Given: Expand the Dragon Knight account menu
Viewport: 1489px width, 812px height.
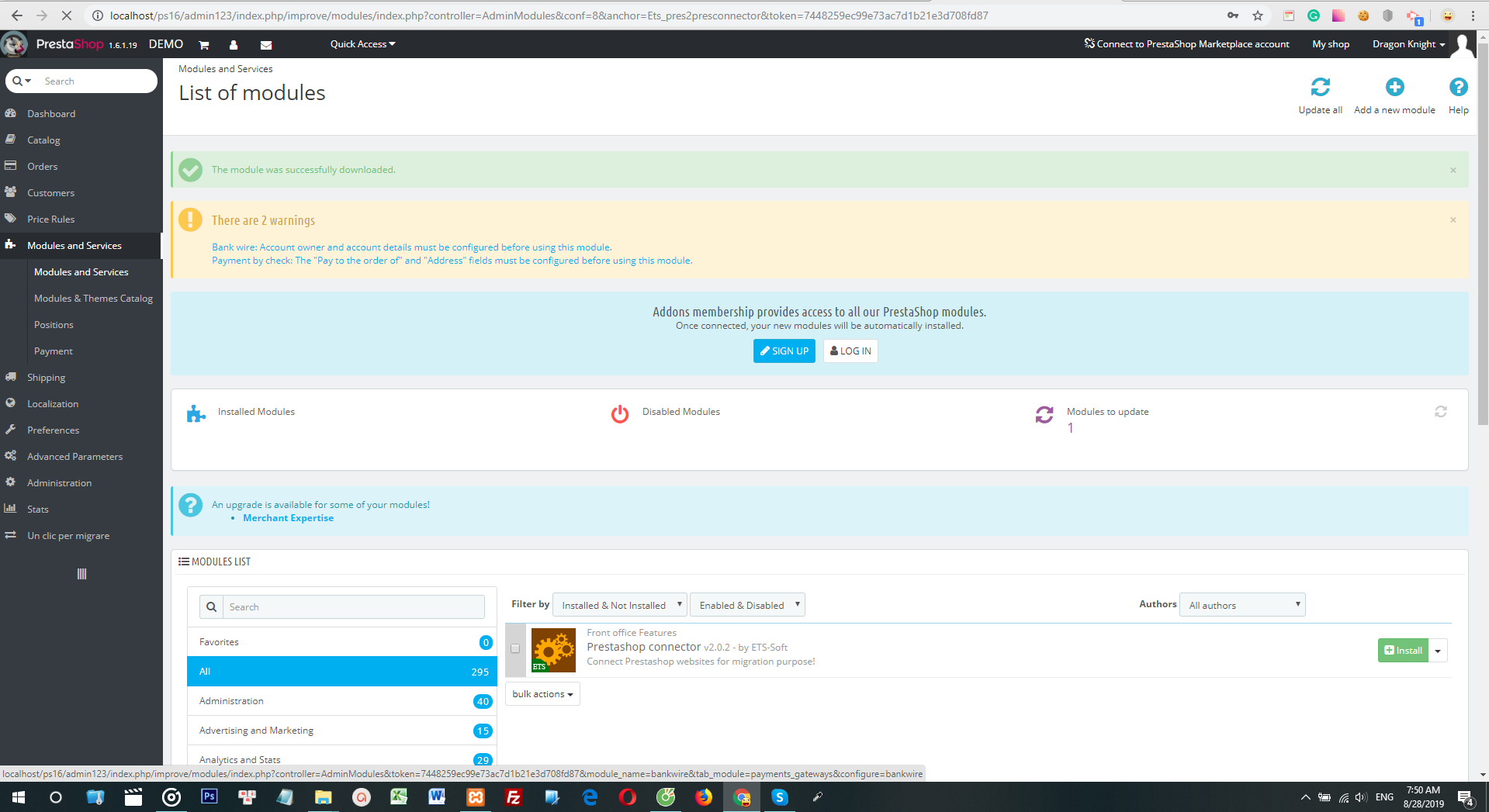Looking at the screenshot, I should pyautogui.click(x=1408, y=44).
